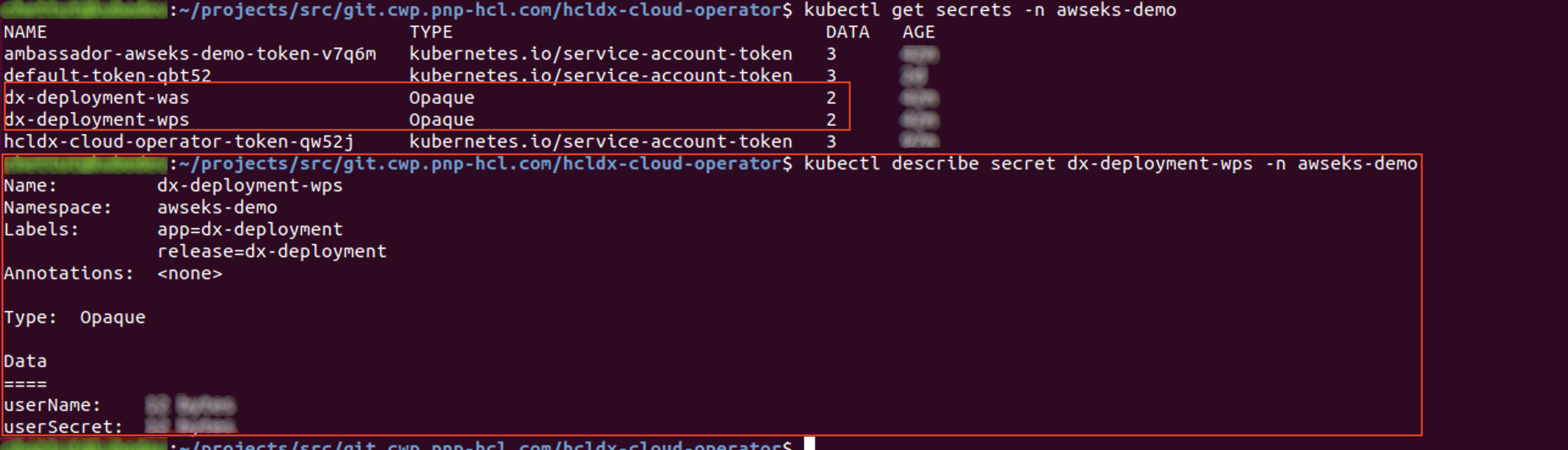
Task: Select the default-token-gbt52 secret name
Action: click(x=107, y=76)
